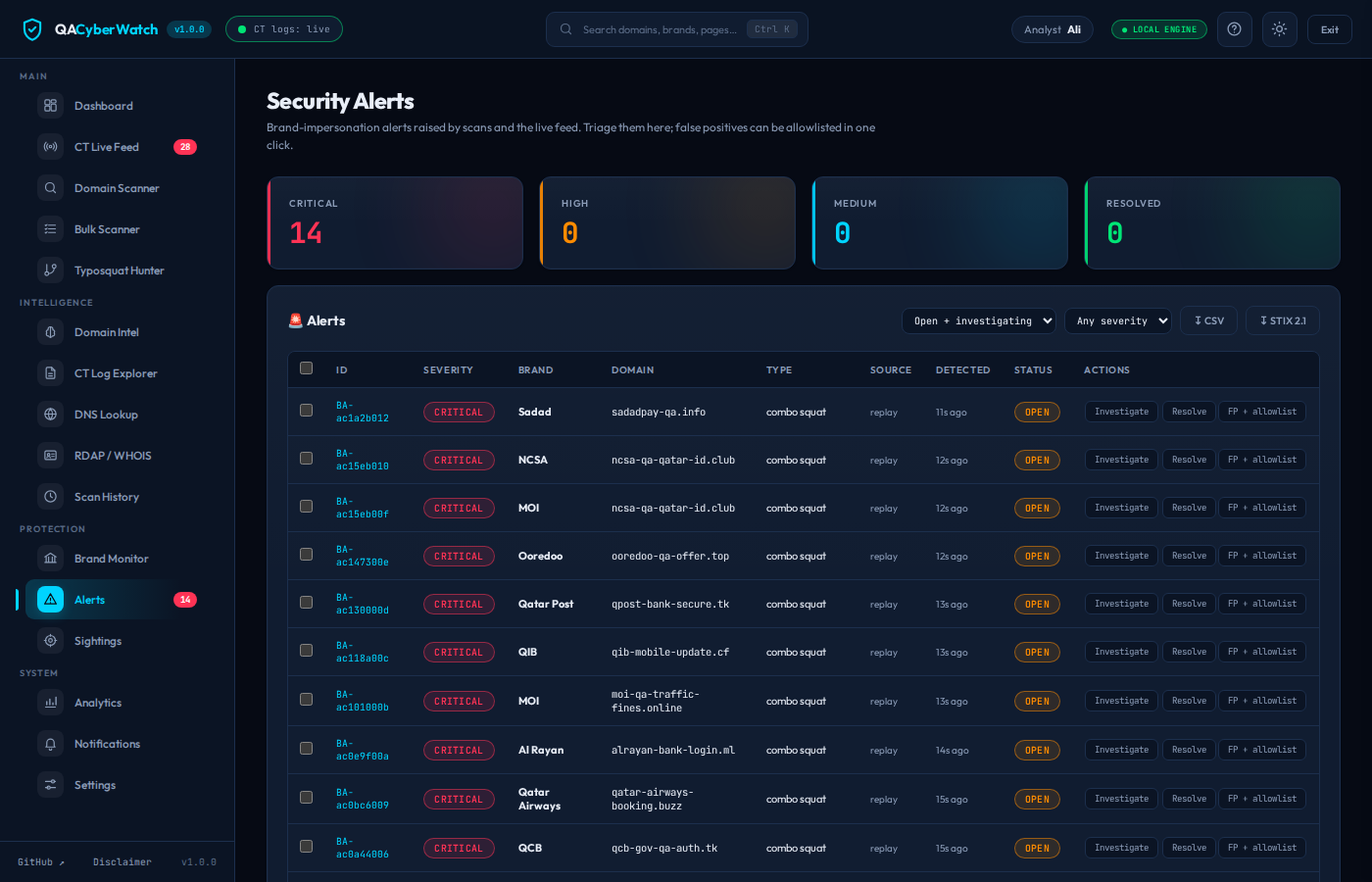The image size is (1372, 882).
Task: Open DNS Lookup globe icon
Action: click(x=51, y=415)
